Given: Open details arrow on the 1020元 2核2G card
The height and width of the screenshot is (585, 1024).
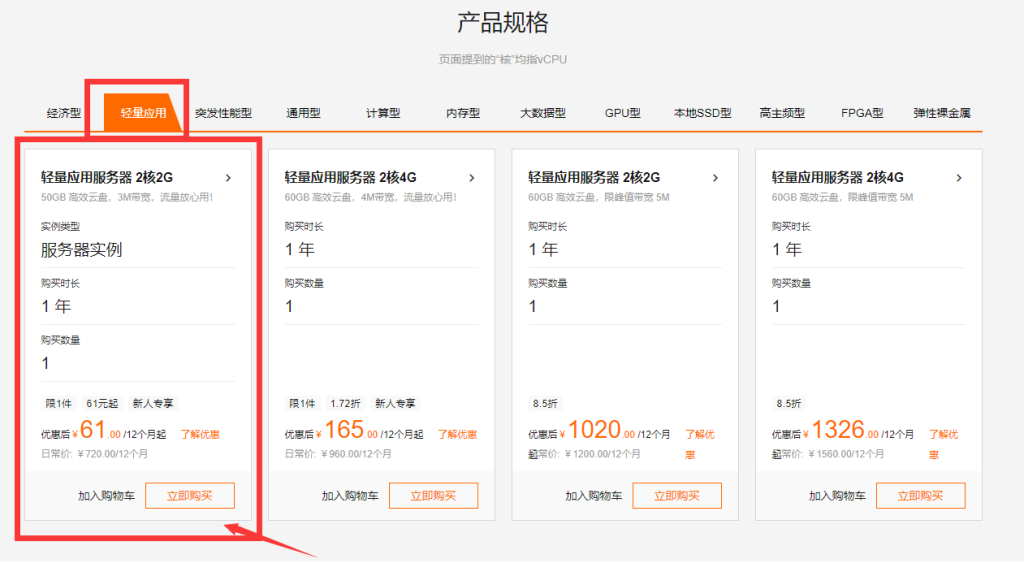Looking at the screenshot, I should [x=715, y=178].
